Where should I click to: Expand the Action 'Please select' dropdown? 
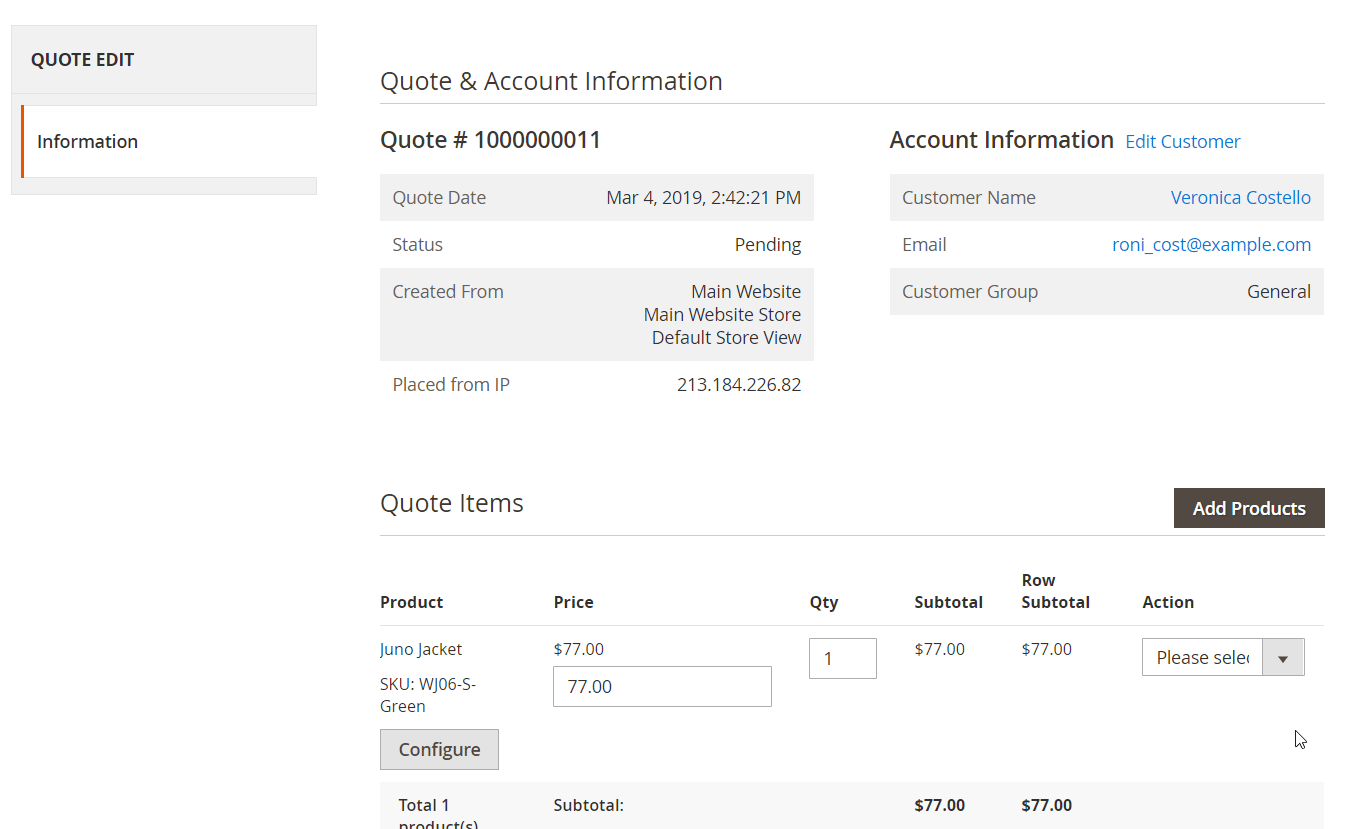pyautogui.click(x=1222, y=658)
